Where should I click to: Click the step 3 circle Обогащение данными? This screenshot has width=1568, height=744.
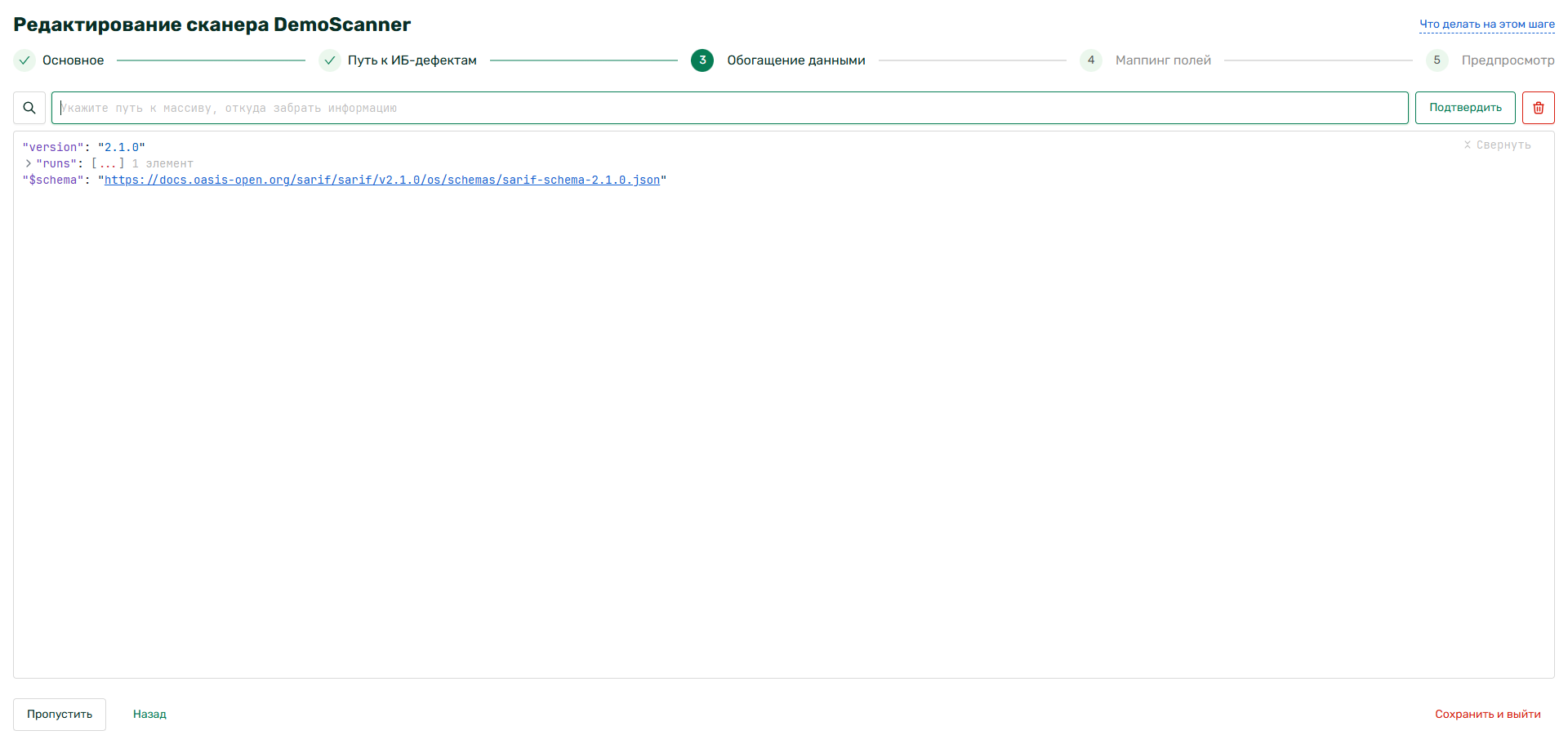tap(702, 60)
